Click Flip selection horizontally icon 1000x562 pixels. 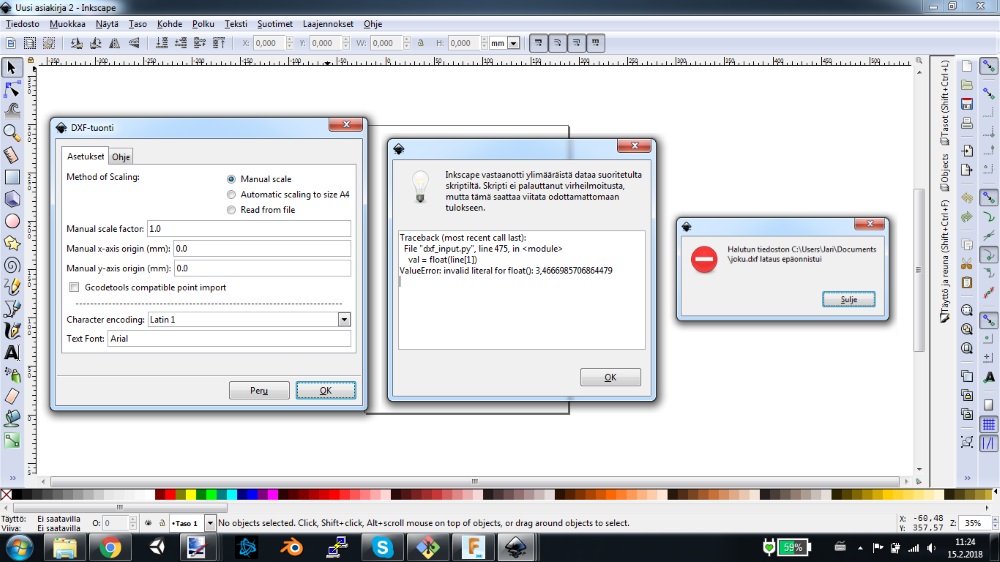tap(115, 43)
